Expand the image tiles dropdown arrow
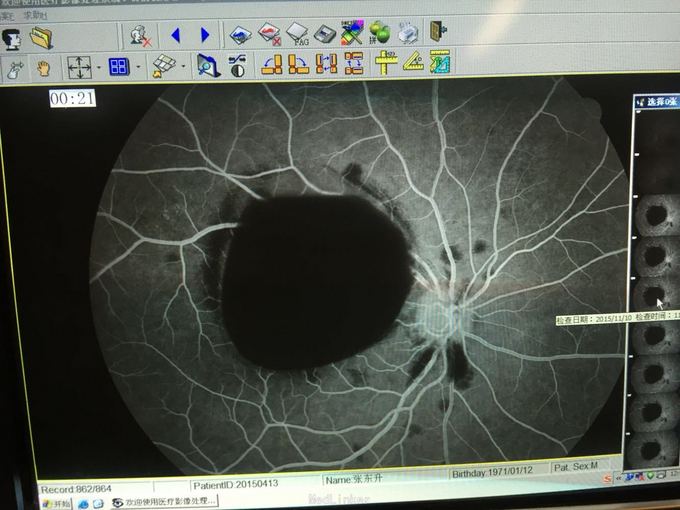The height and width of the screenshot is (510, 680). [x=183, y=68]
